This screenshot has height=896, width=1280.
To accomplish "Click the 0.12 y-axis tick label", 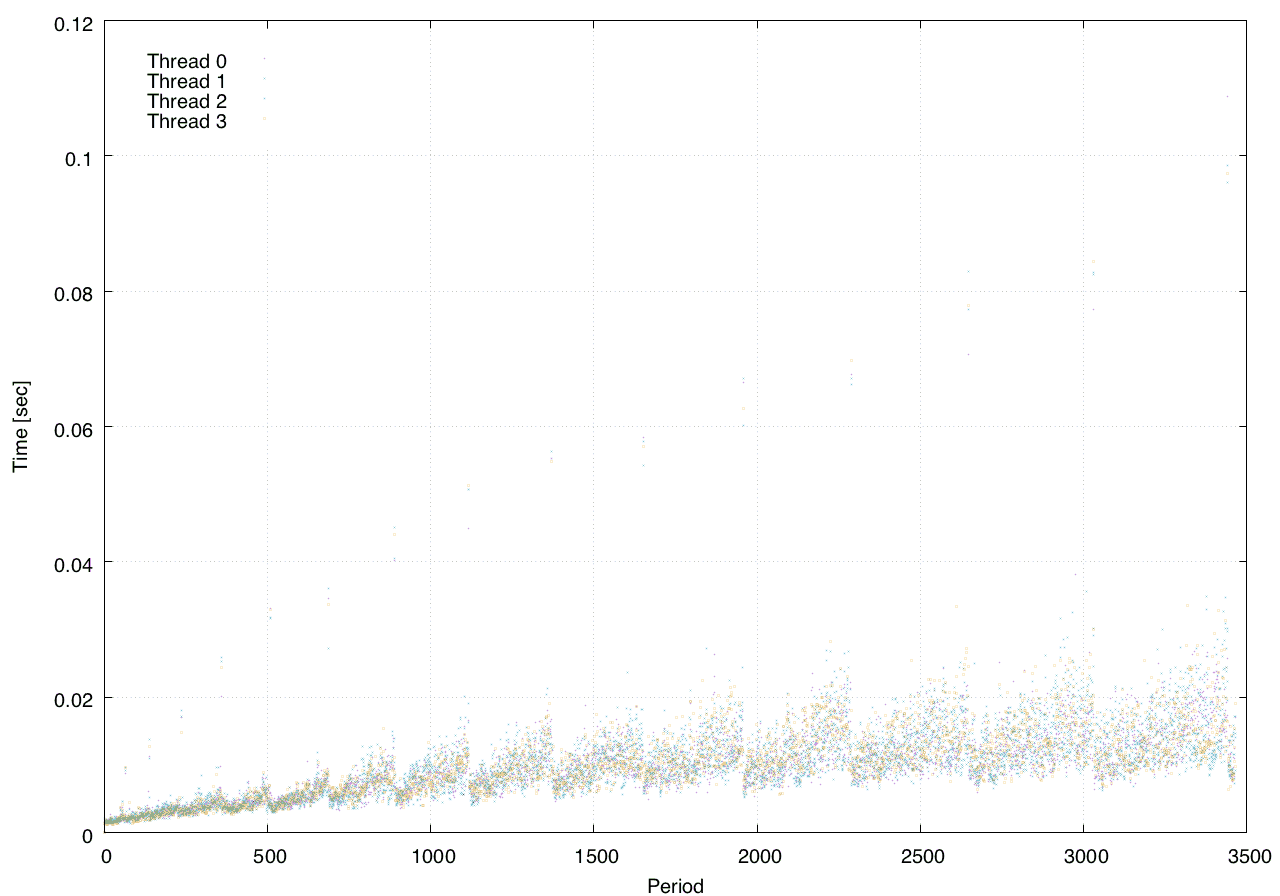I will 72,22.
